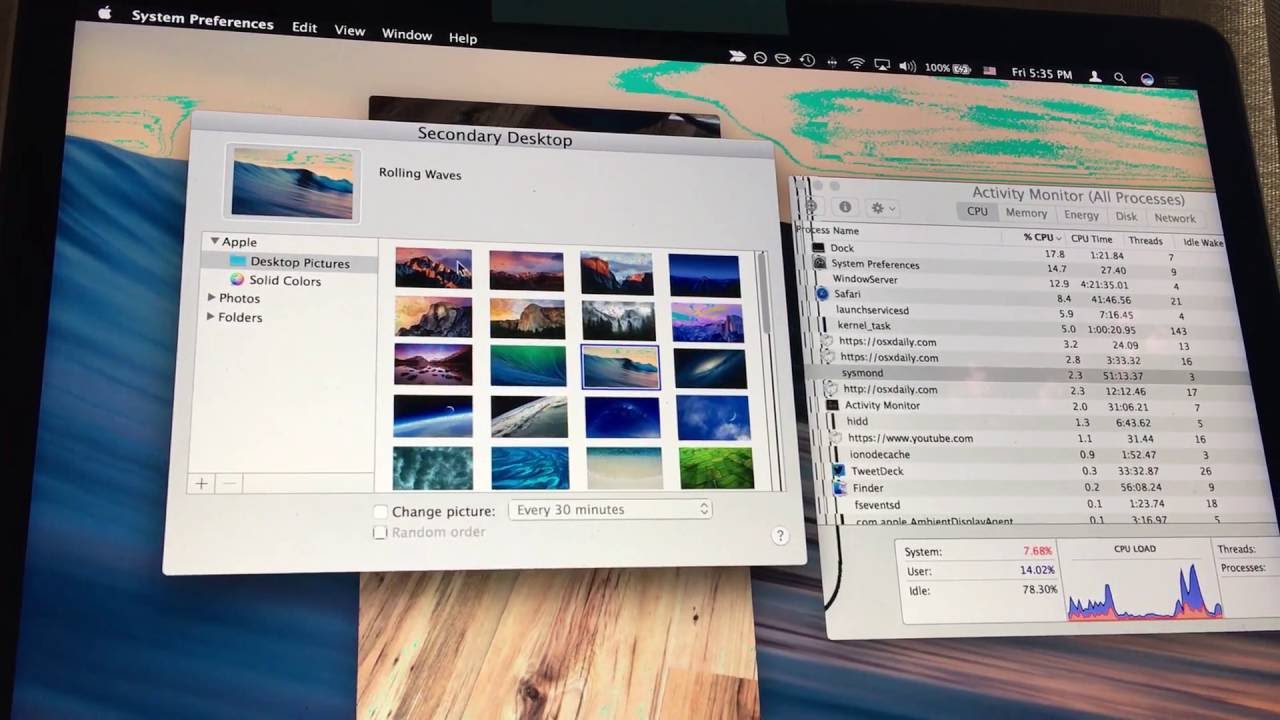Open the fast user switching icon
Viewport: 1280px width, 720px height.
pyautogui.click(x=1095, y=76)
